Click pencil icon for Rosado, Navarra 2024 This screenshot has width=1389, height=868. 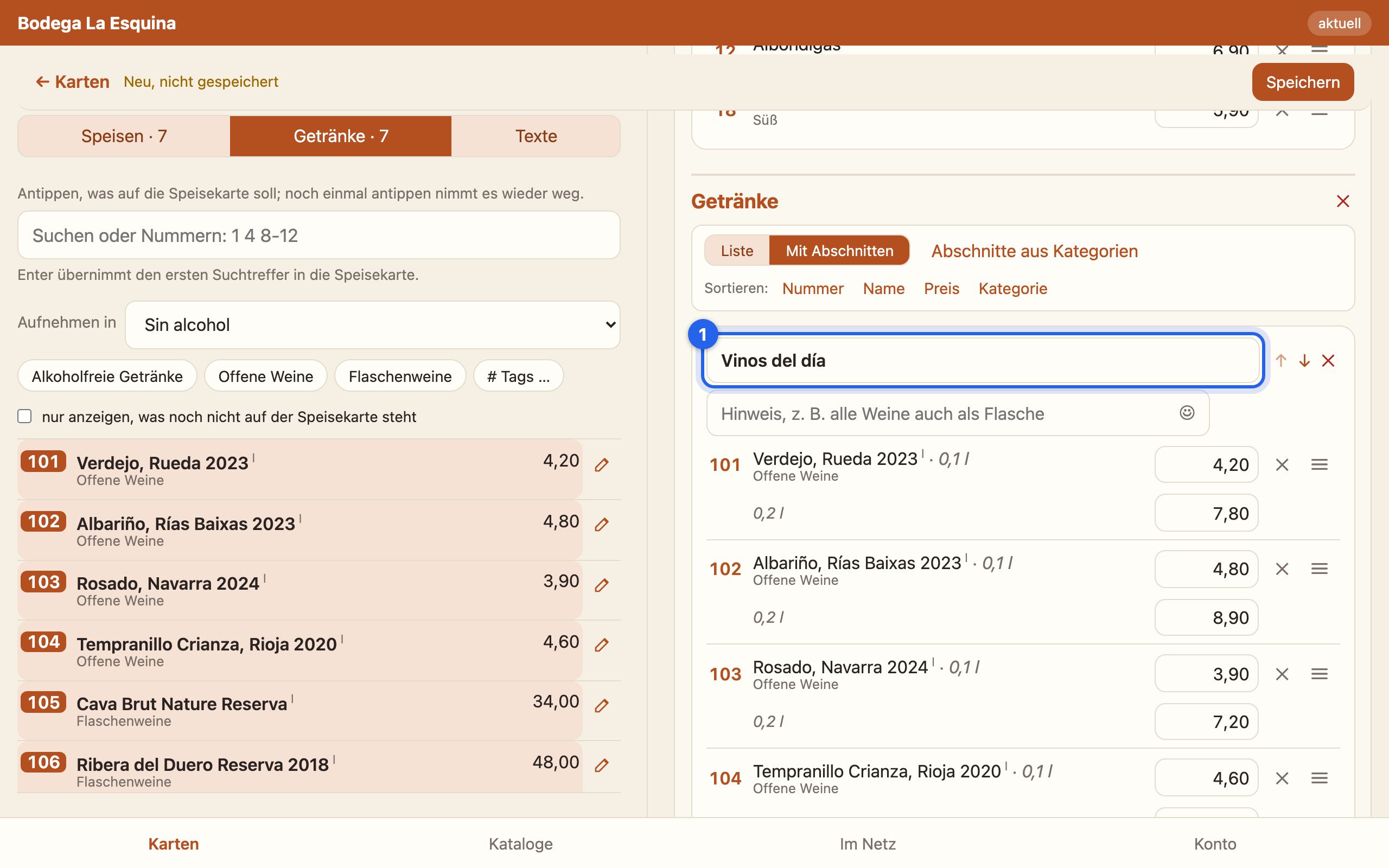pyautogui.click(x=601, y=585)
